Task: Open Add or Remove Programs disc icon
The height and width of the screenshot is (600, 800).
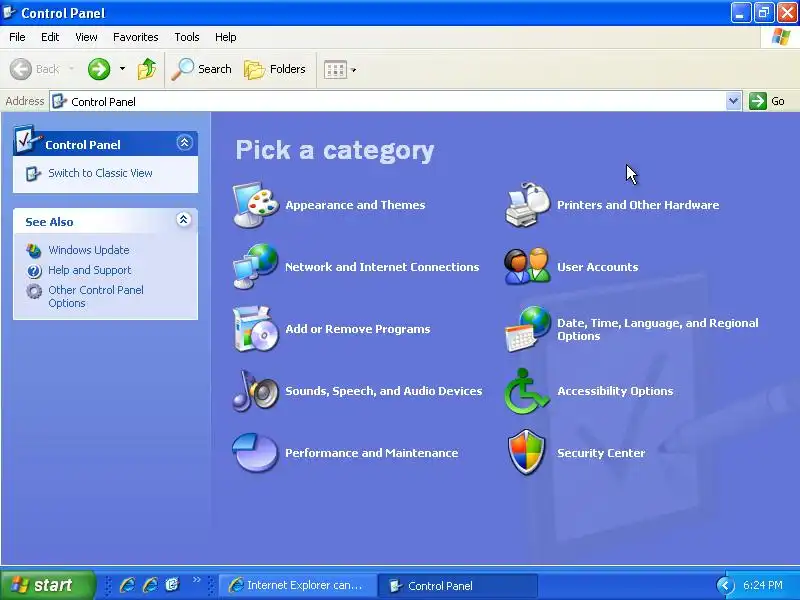Action: point(256,329)
